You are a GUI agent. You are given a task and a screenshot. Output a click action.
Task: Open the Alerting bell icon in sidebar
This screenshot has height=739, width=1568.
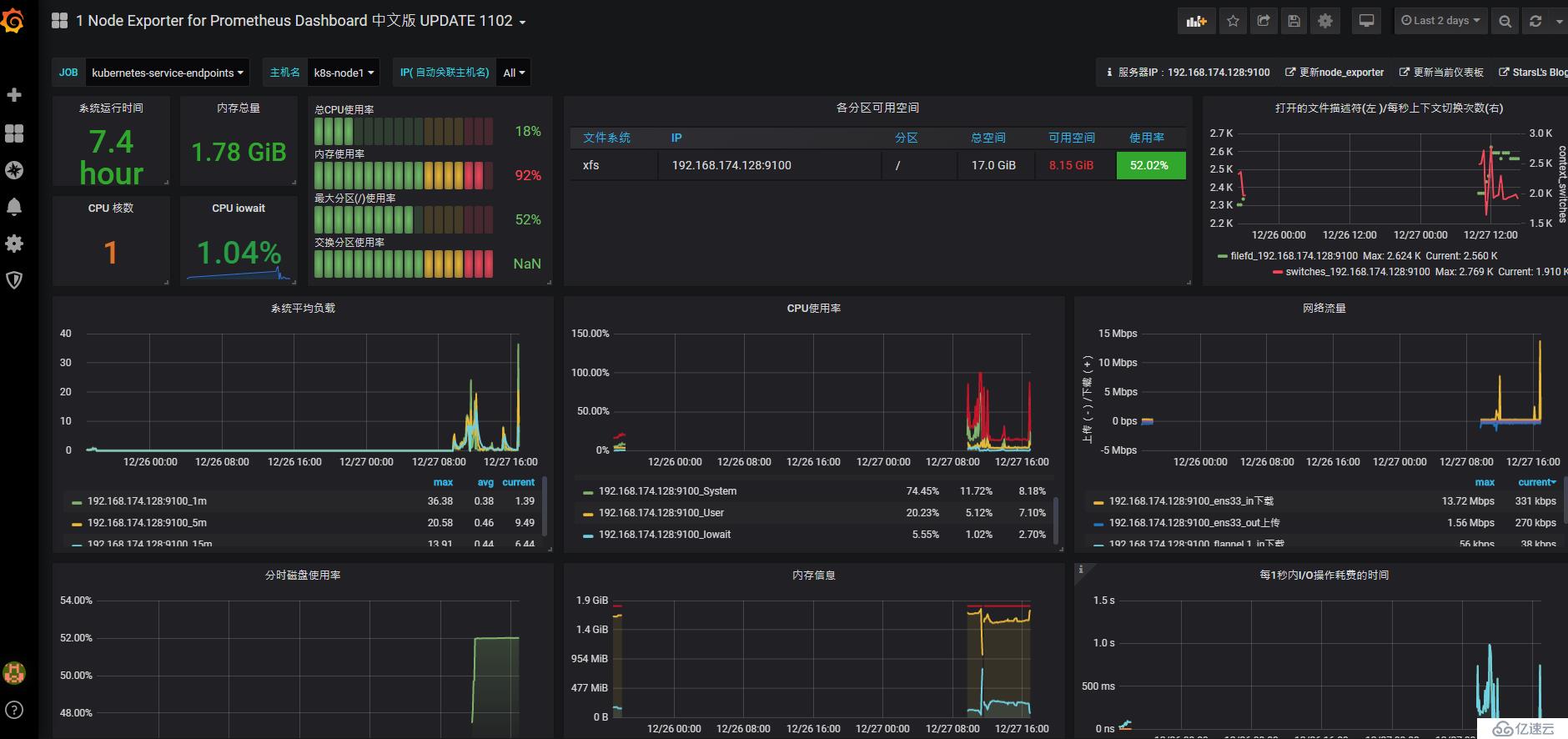pos(14,207)
